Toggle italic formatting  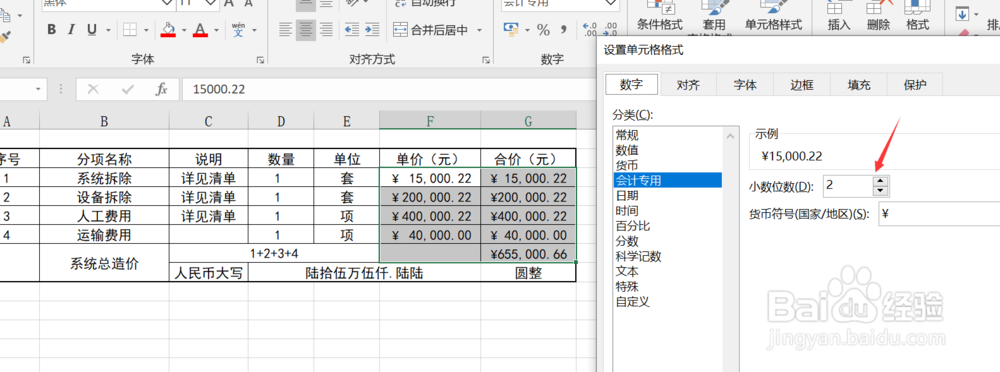click(71, 29)
